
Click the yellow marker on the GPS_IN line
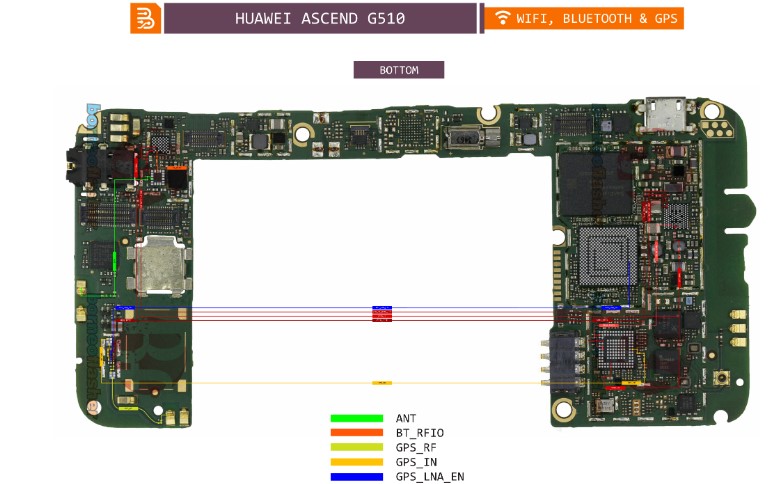(x=381, y=383)
